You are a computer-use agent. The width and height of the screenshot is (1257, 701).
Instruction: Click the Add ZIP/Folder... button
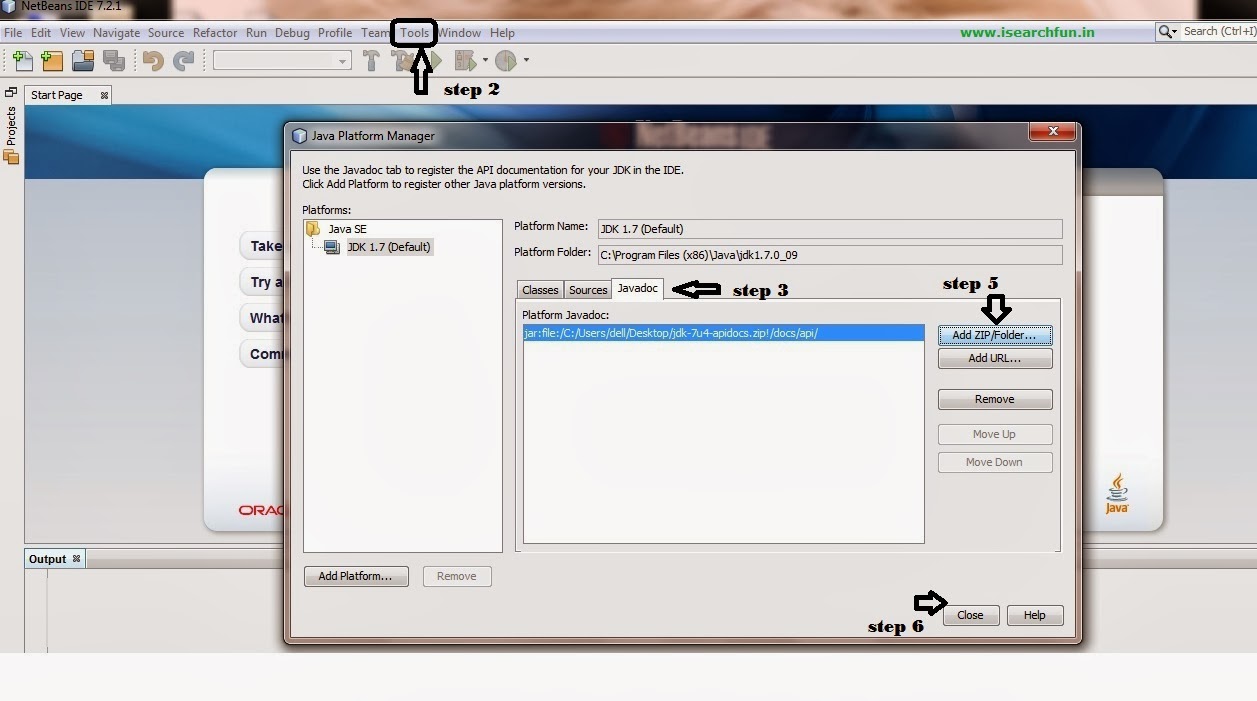[x=995, y=335]
